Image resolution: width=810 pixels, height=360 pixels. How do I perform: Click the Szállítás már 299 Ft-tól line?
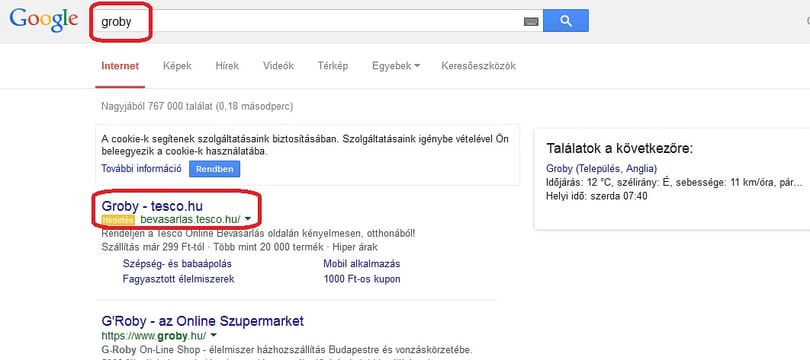tap(240, 247)
